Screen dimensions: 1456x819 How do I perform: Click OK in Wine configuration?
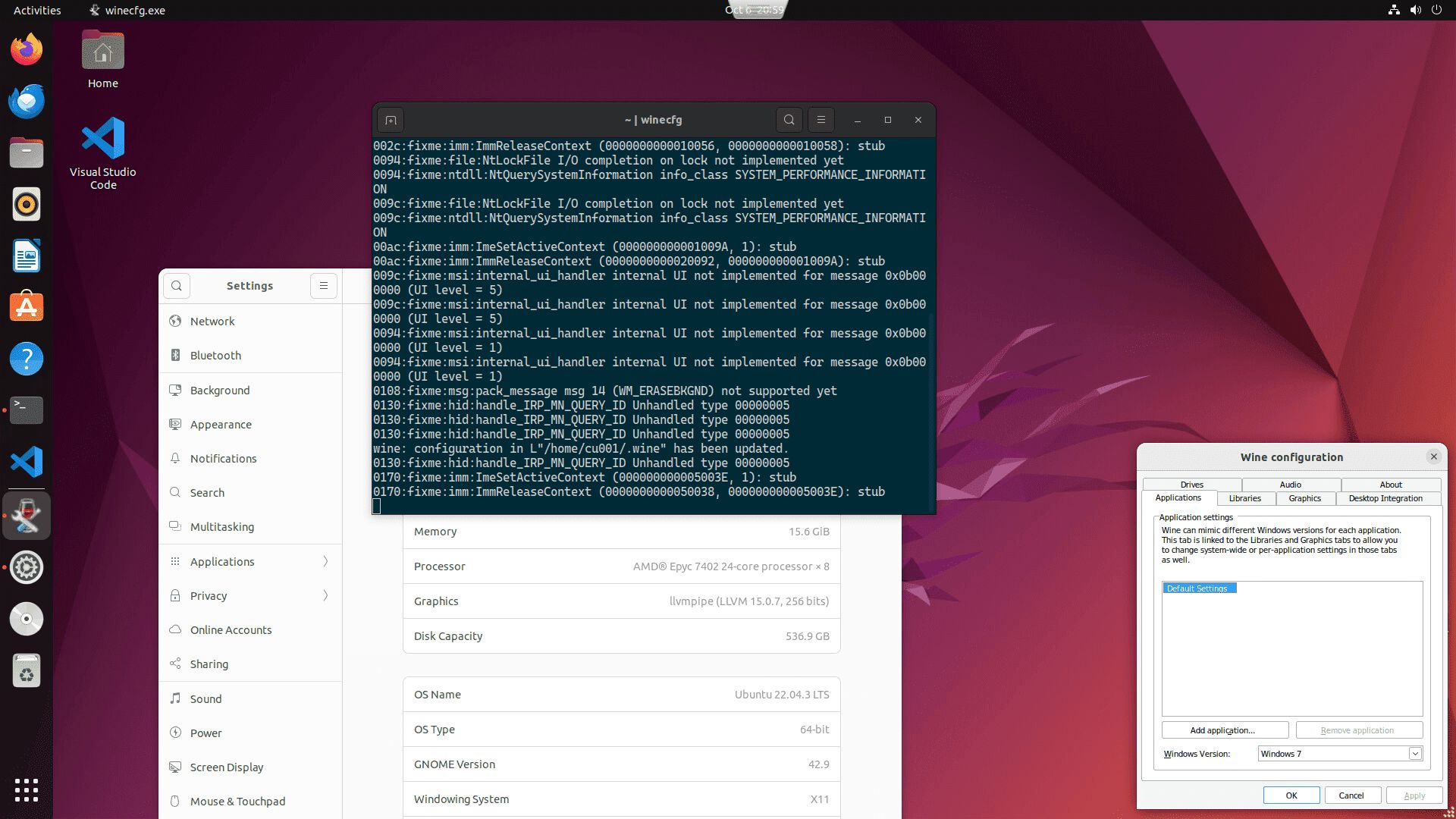point(1291,795)
